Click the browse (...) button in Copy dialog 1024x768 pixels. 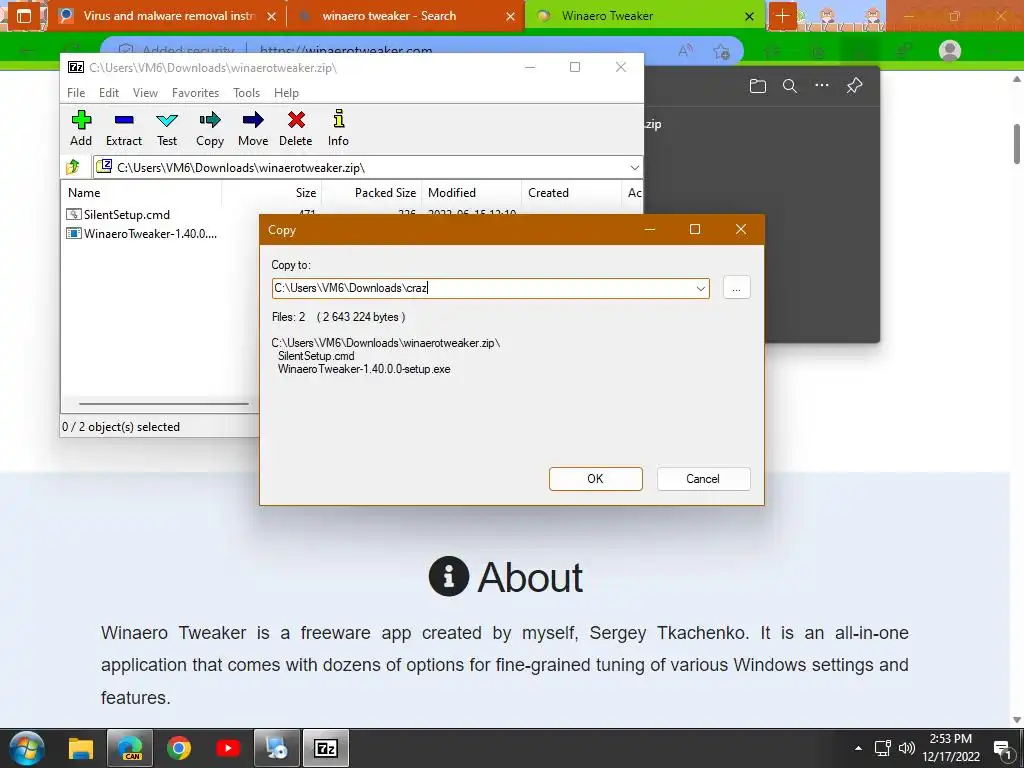tap(737, 288)
